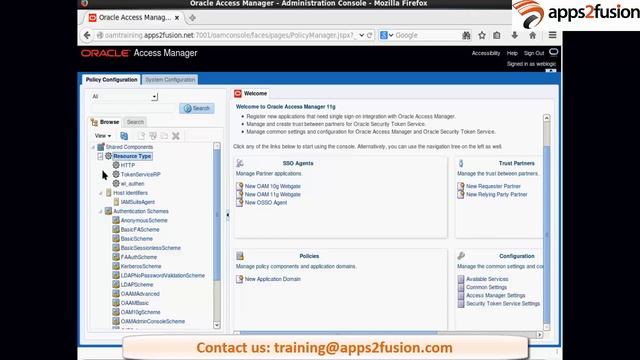Open the All search type dropdown
This screenshot has height=360, width=640.
[154, 97]
